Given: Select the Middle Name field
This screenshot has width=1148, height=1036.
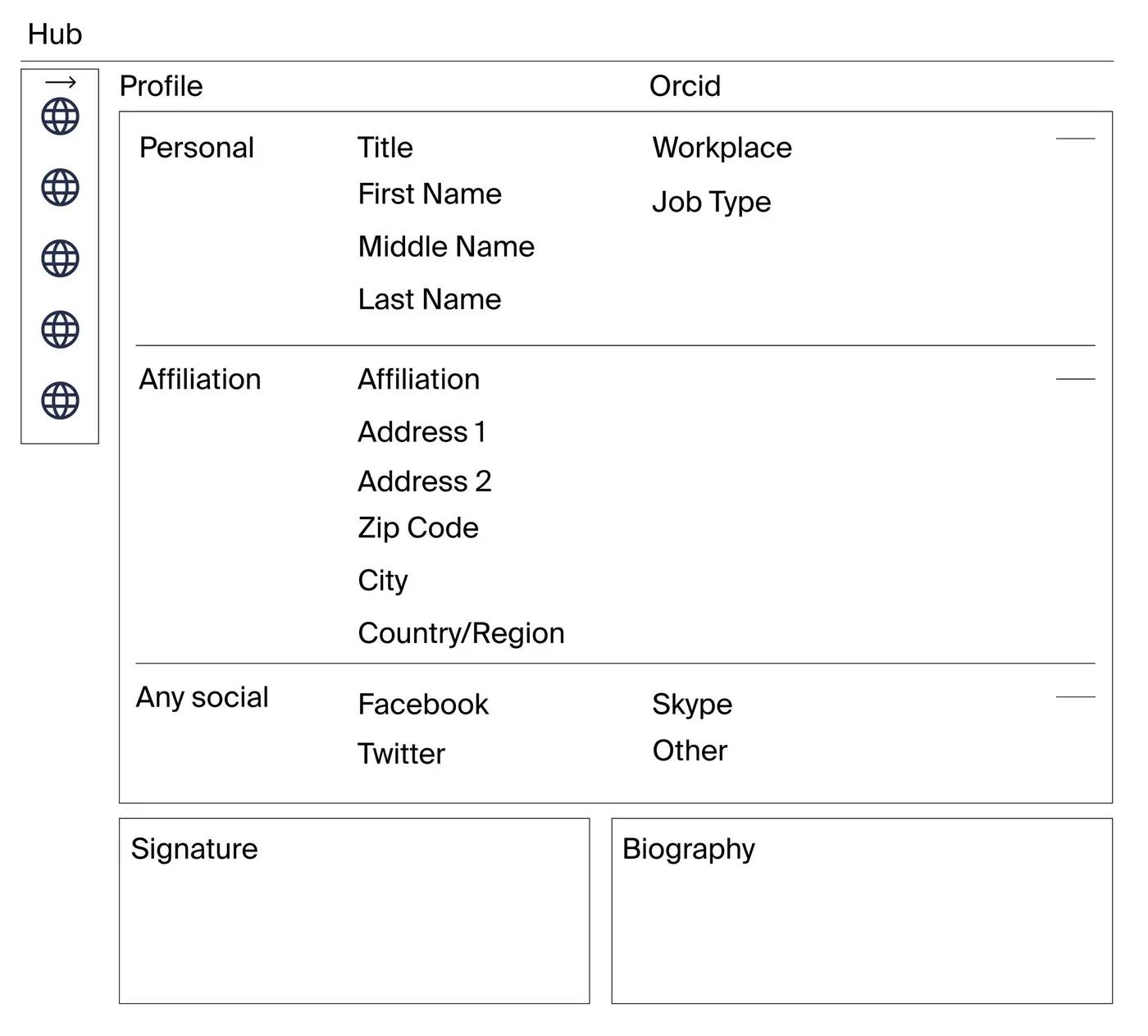Looking at the screenshot, I should (x=446, y=247).
